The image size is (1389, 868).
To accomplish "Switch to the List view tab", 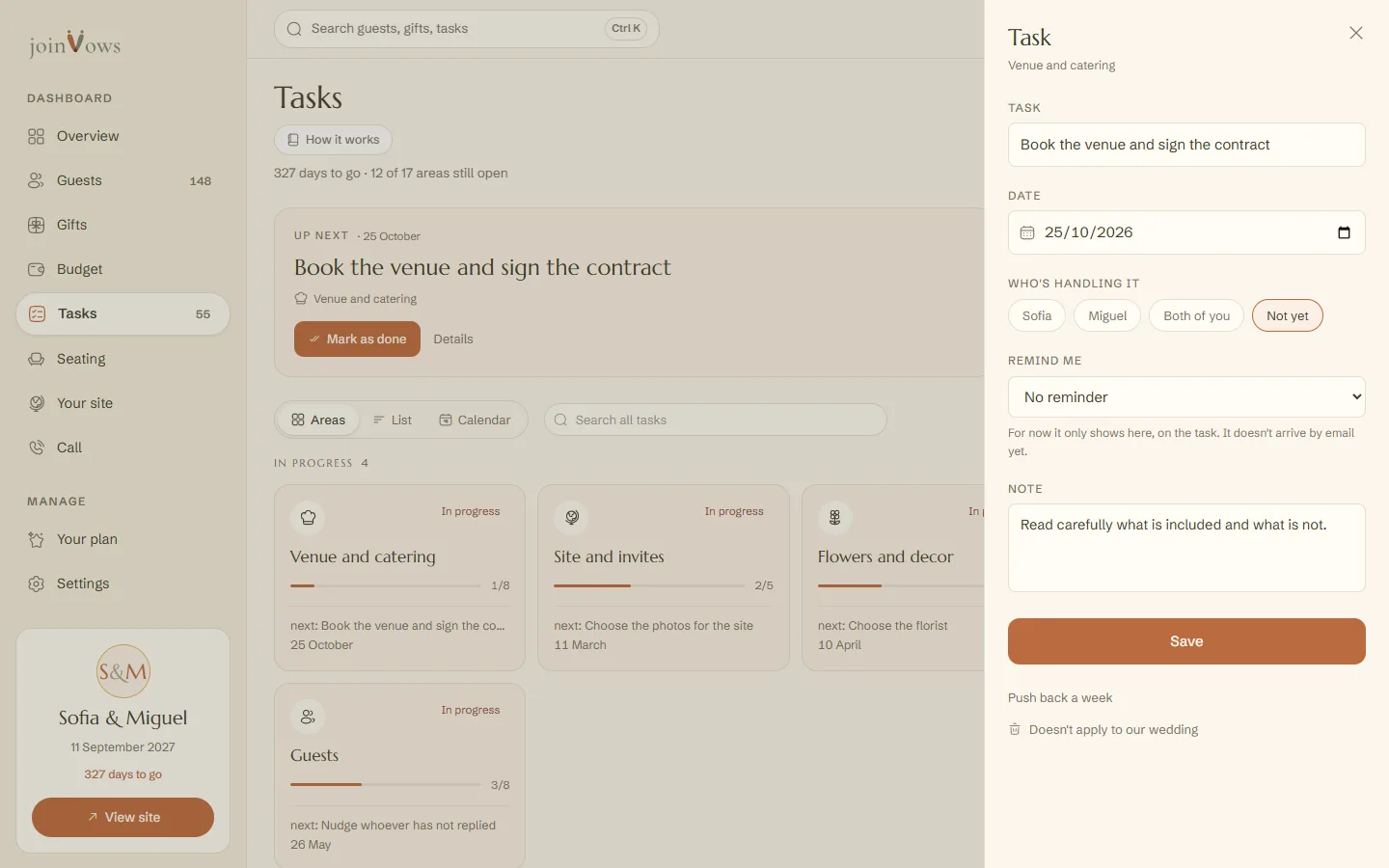I will pos(393,420).
